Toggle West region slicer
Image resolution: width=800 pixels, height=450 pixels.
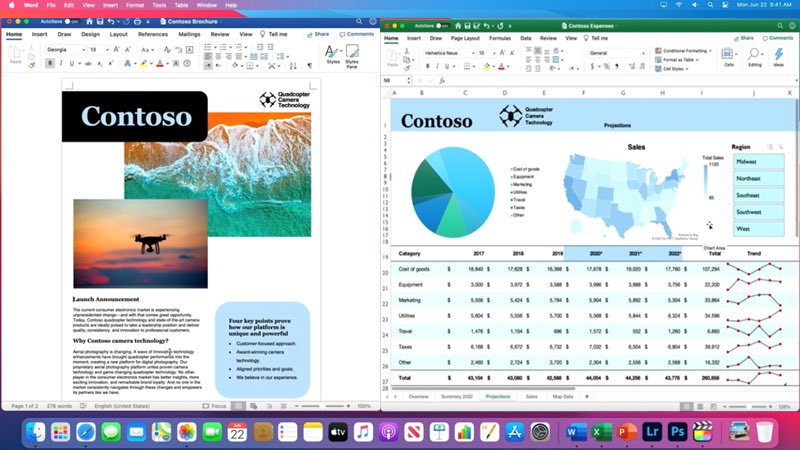758,229
